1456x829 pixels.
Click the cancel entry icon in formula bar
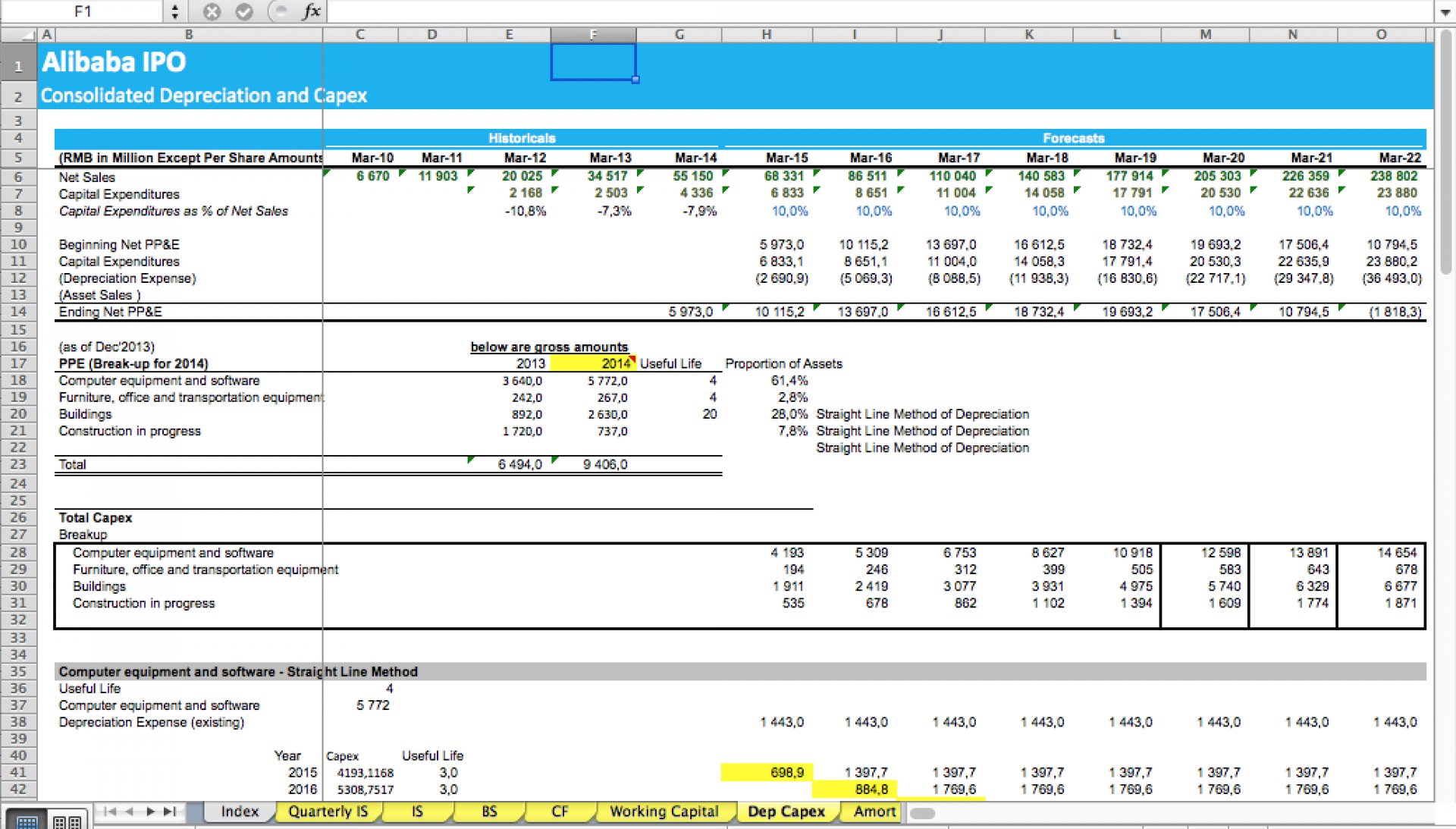[x=212, y=11]
